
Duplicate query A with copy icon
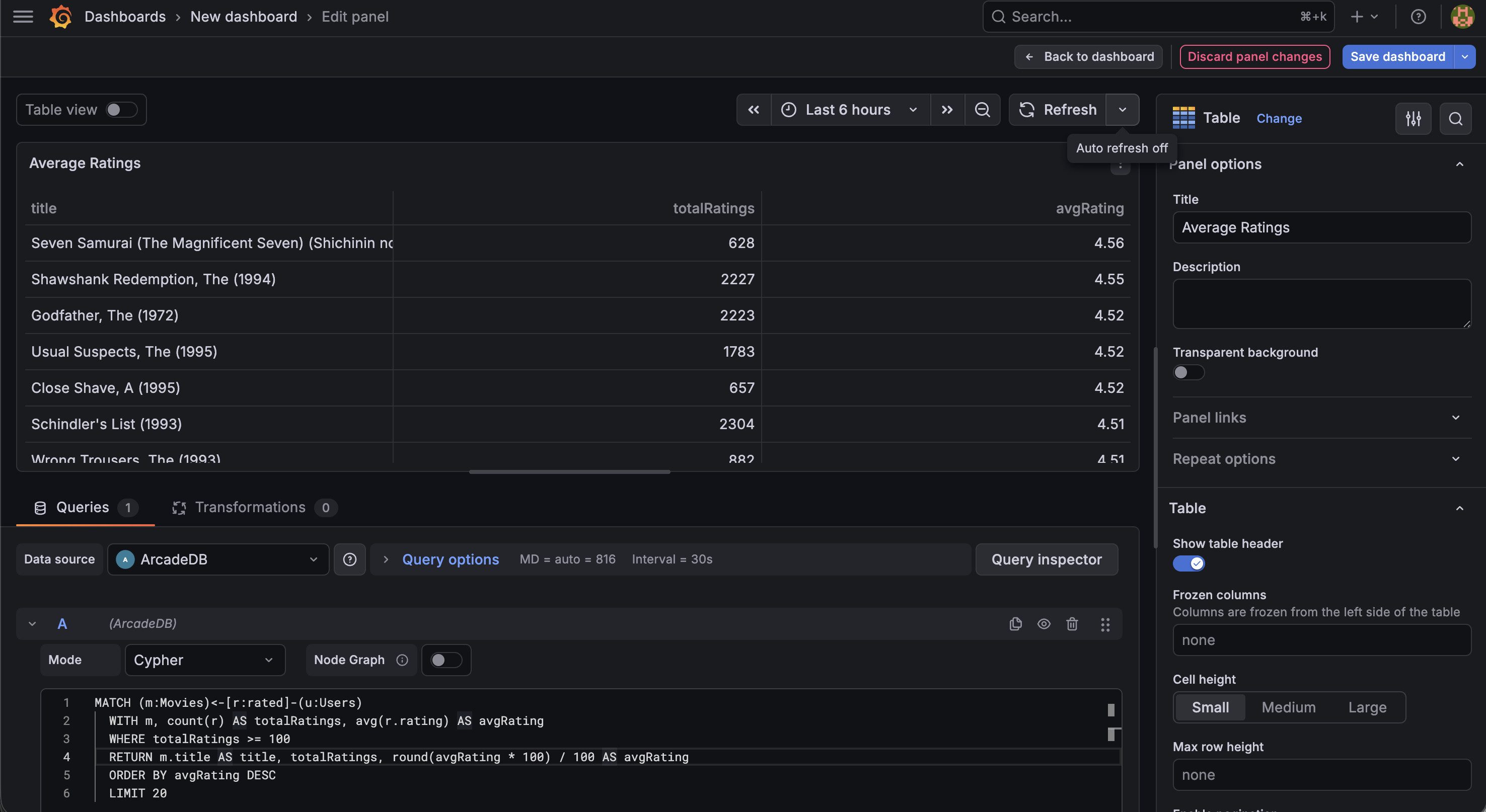coord(1015,624)
